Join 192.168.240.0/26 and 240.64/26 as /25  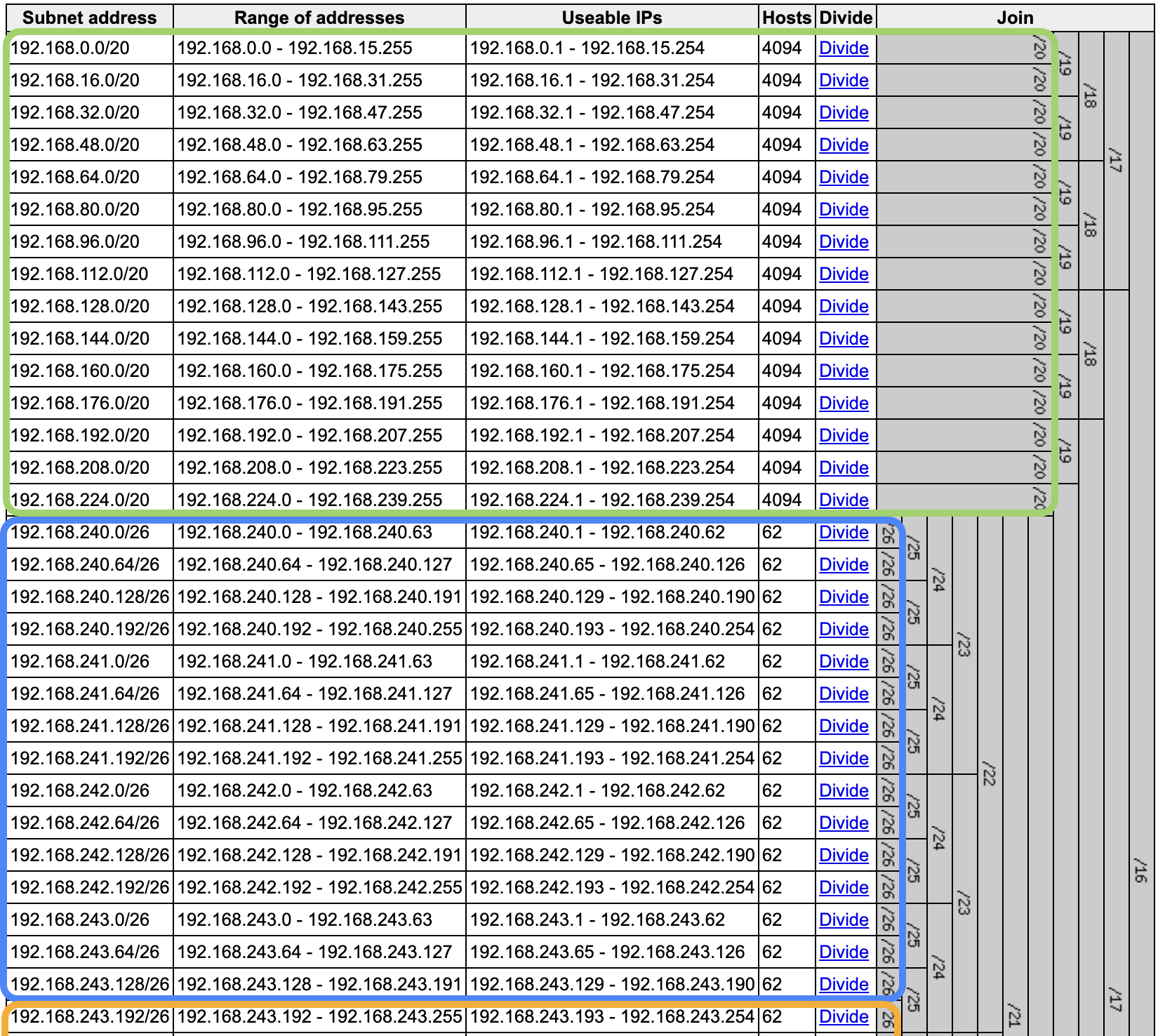(x=913, y=548)
